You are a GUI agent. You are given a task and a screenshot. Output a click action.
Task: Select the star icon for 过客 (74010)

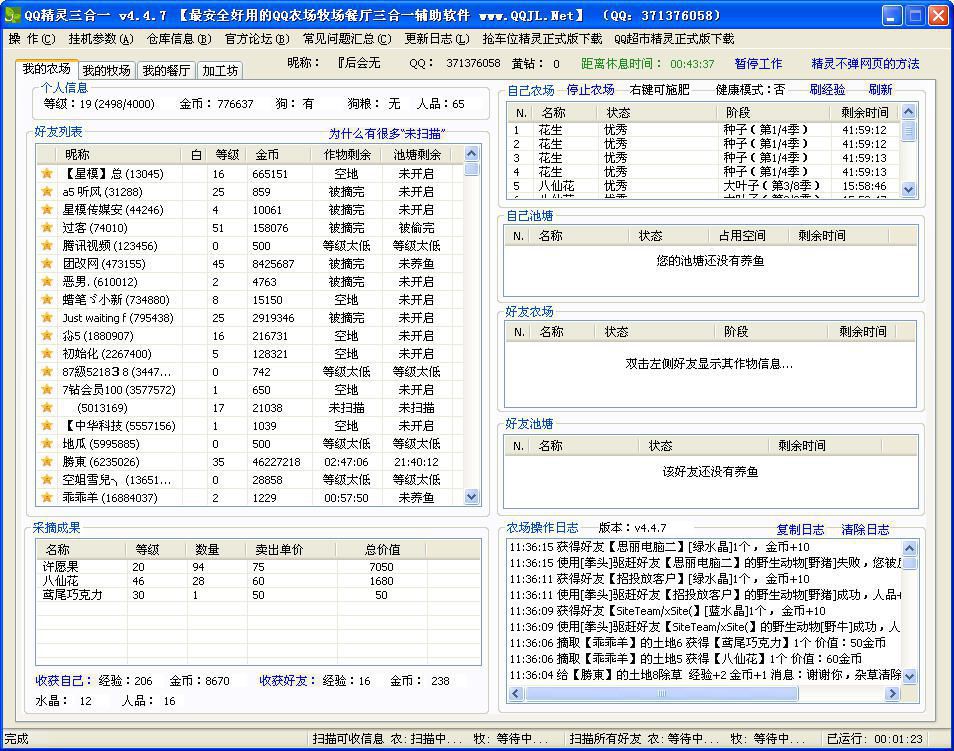44,227
